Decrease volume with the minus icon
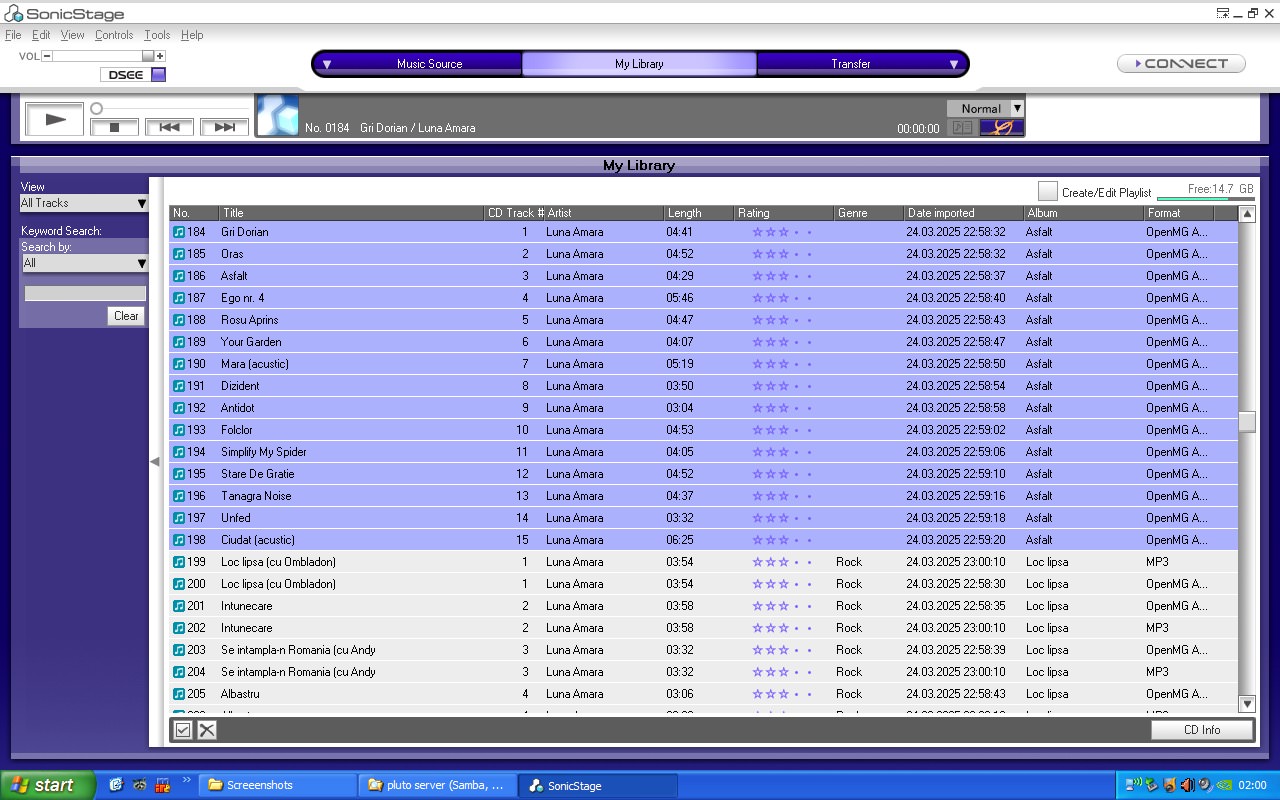Viewport: 1280px width, 800px height. pos(47,56)
